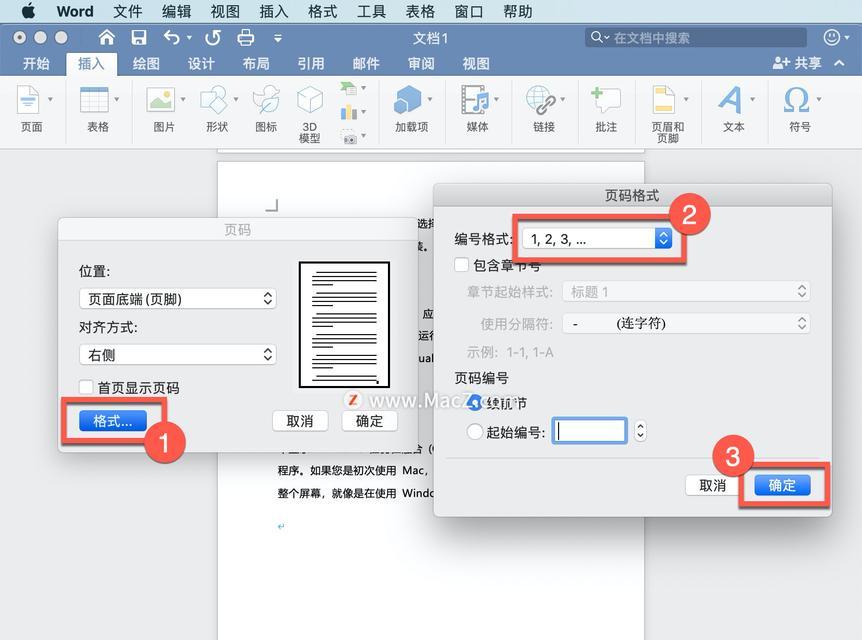Insert a page using the 页面 icon
Viewport: 862px width, 640px height.
[x=27, y=100]
